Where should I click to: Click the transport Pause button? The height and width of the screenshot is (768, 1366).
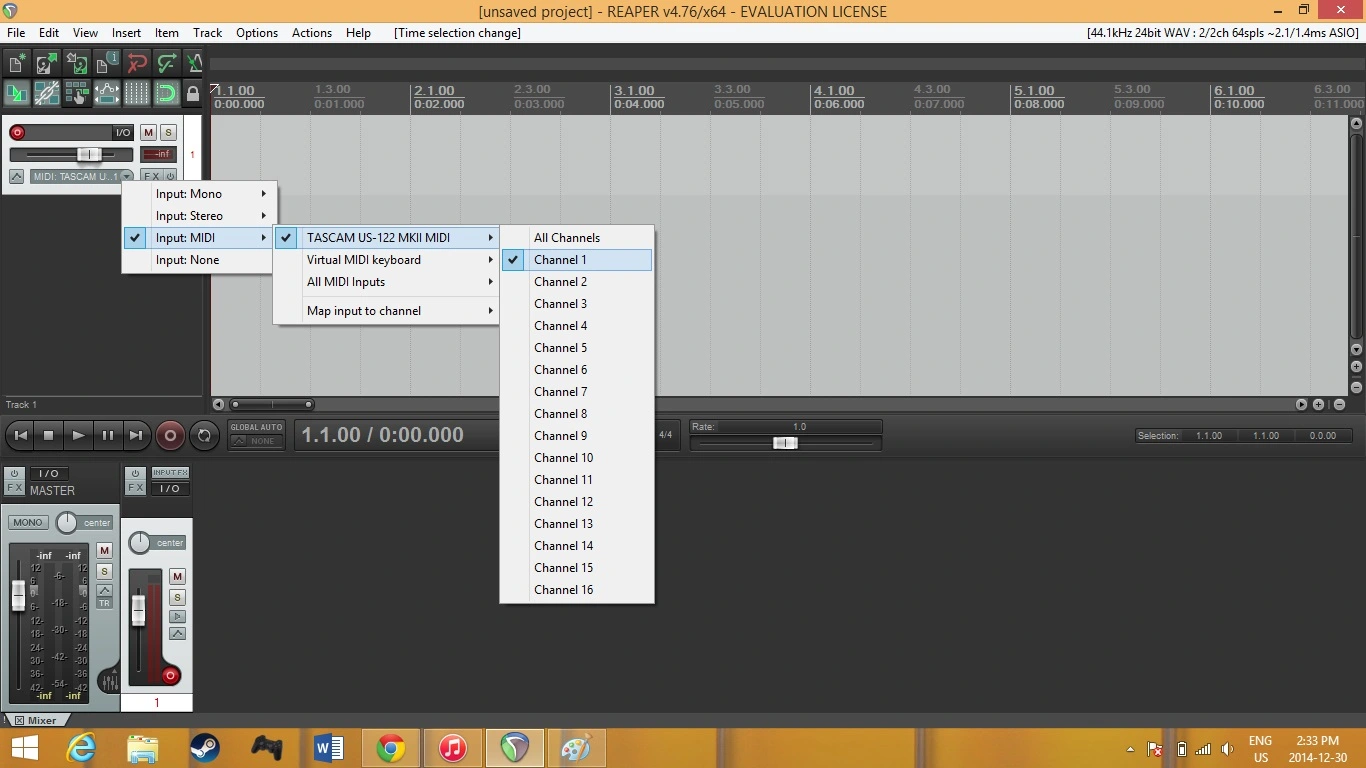point(107,435)
